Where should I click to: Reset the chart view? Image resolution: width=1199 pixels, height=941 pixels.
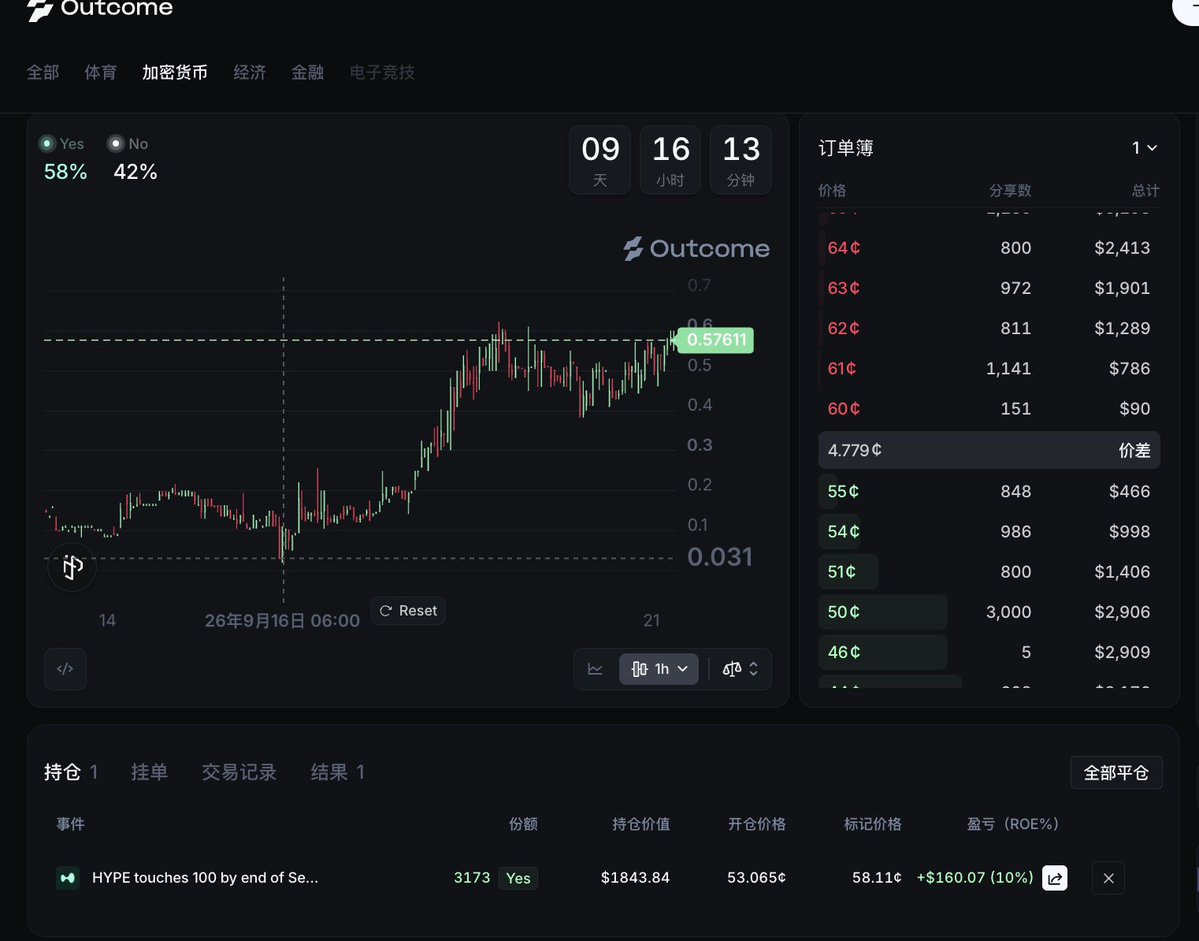click(408, 611)
